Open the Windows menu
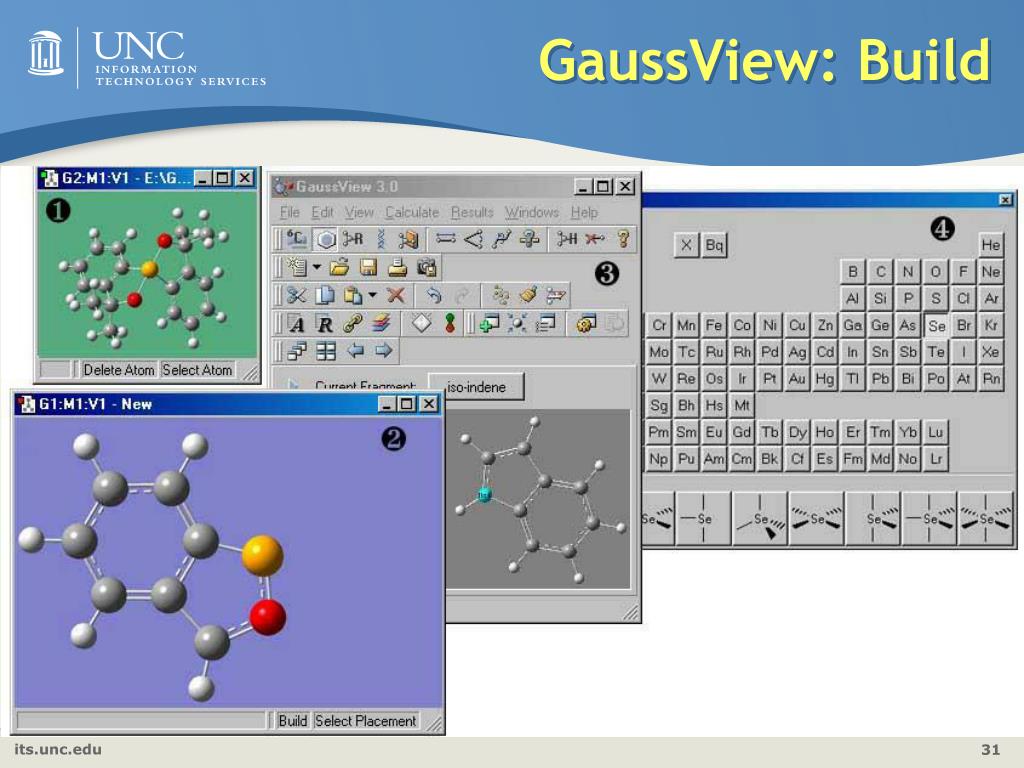This screenshot has height=768, width=1024. 532,213
